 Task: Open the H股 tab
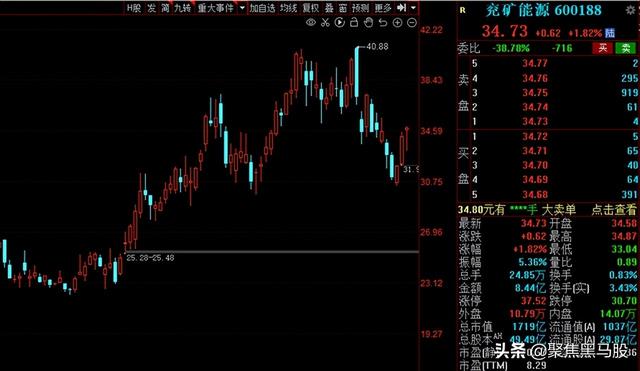(x=133, y=8)
